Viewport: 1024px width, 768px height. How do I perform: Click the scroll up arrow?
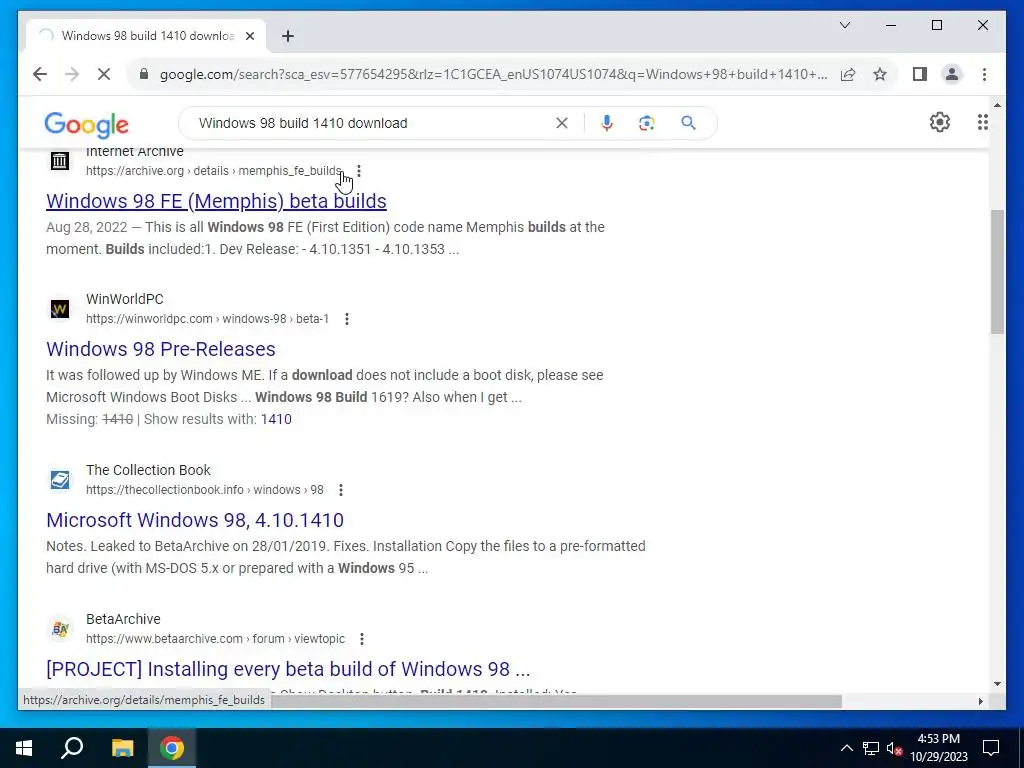[x=997, y=104]
